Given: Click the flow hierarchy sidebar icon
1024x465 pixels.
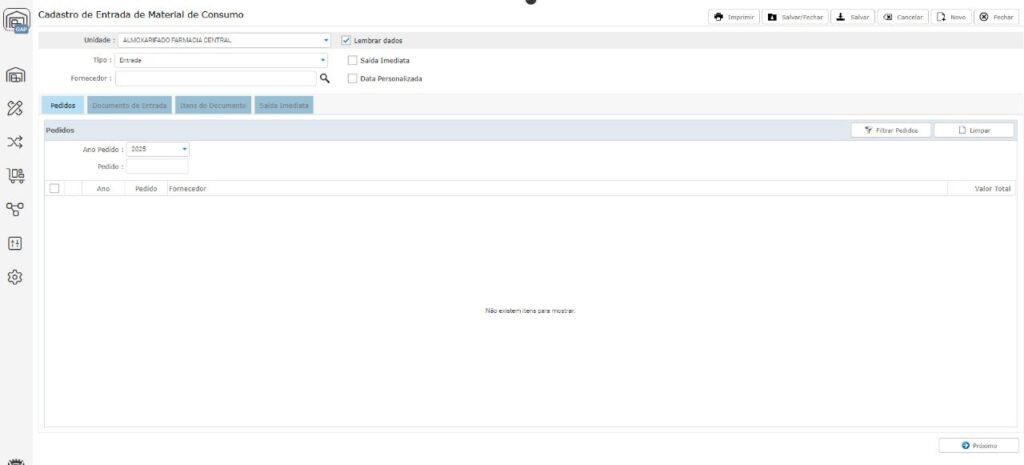Looking at the screenshot, I should point(16,209).
